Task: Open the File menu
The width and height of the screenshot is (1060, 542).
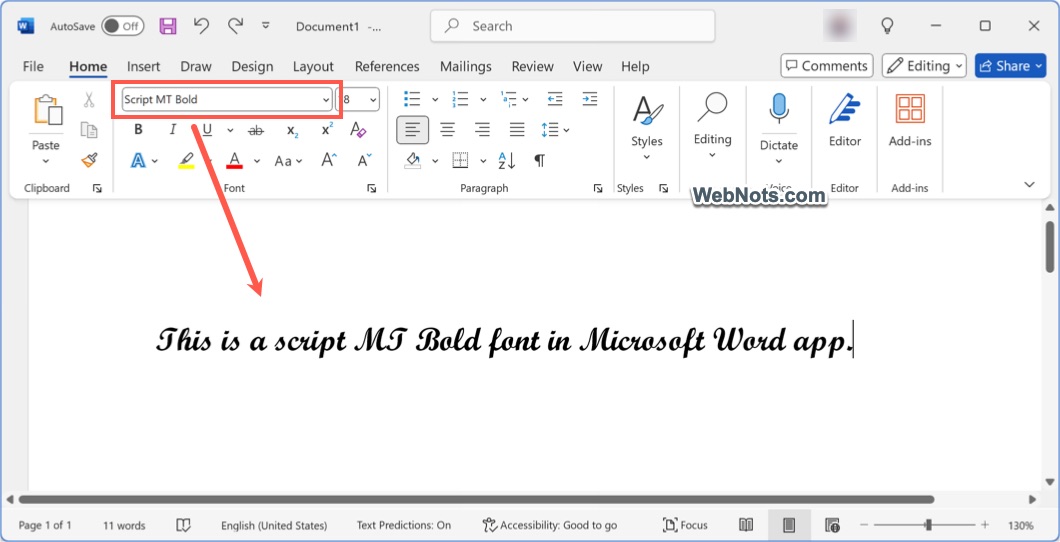Action: click(x=33, y=66)
